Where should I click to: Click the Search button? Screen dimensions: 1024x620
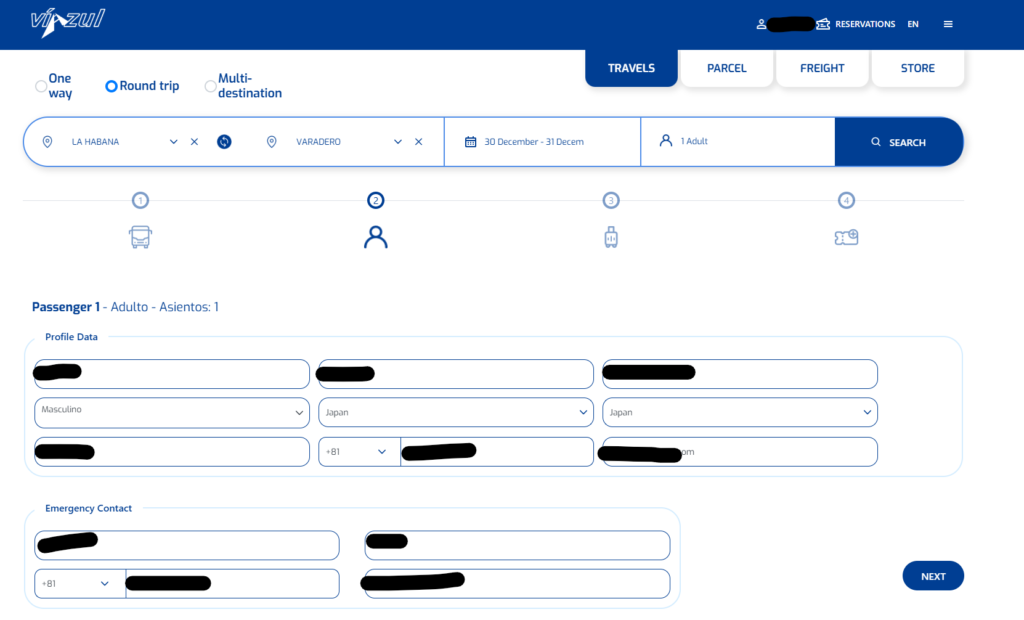click(x=898, y=142)
